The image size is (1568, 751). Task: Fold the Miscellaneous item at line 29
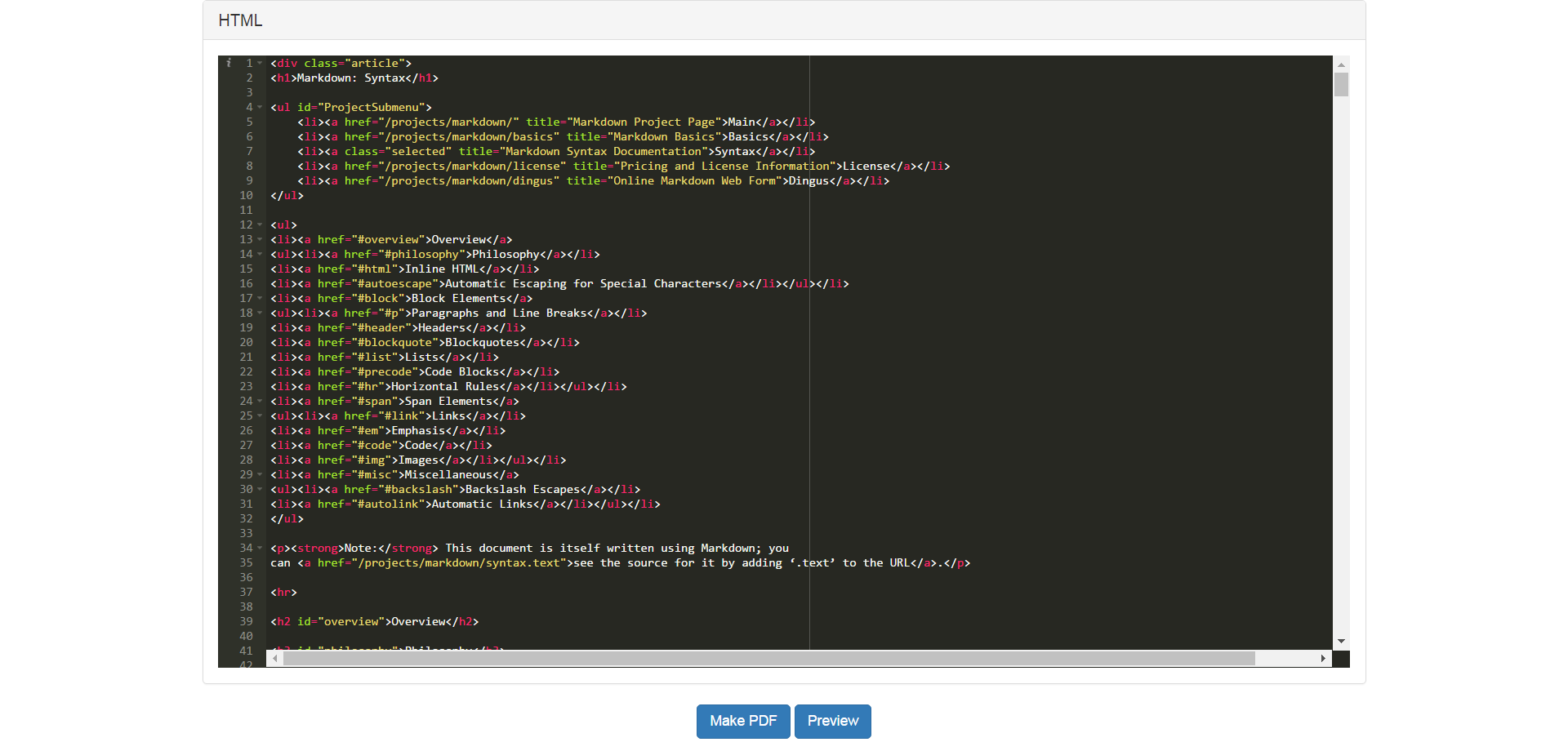260,474
